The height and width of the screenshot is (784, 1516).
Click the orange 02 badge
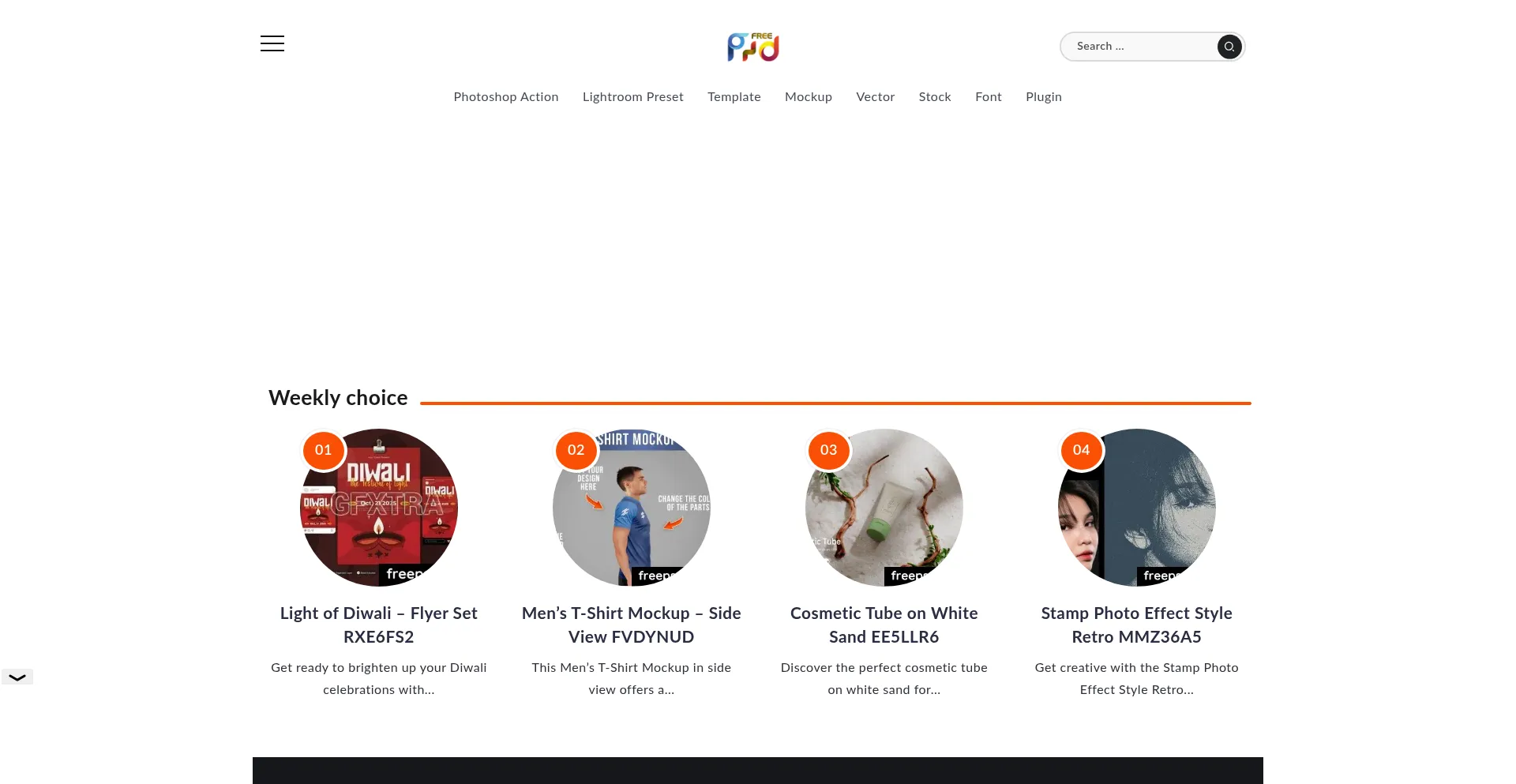point(576,450)
